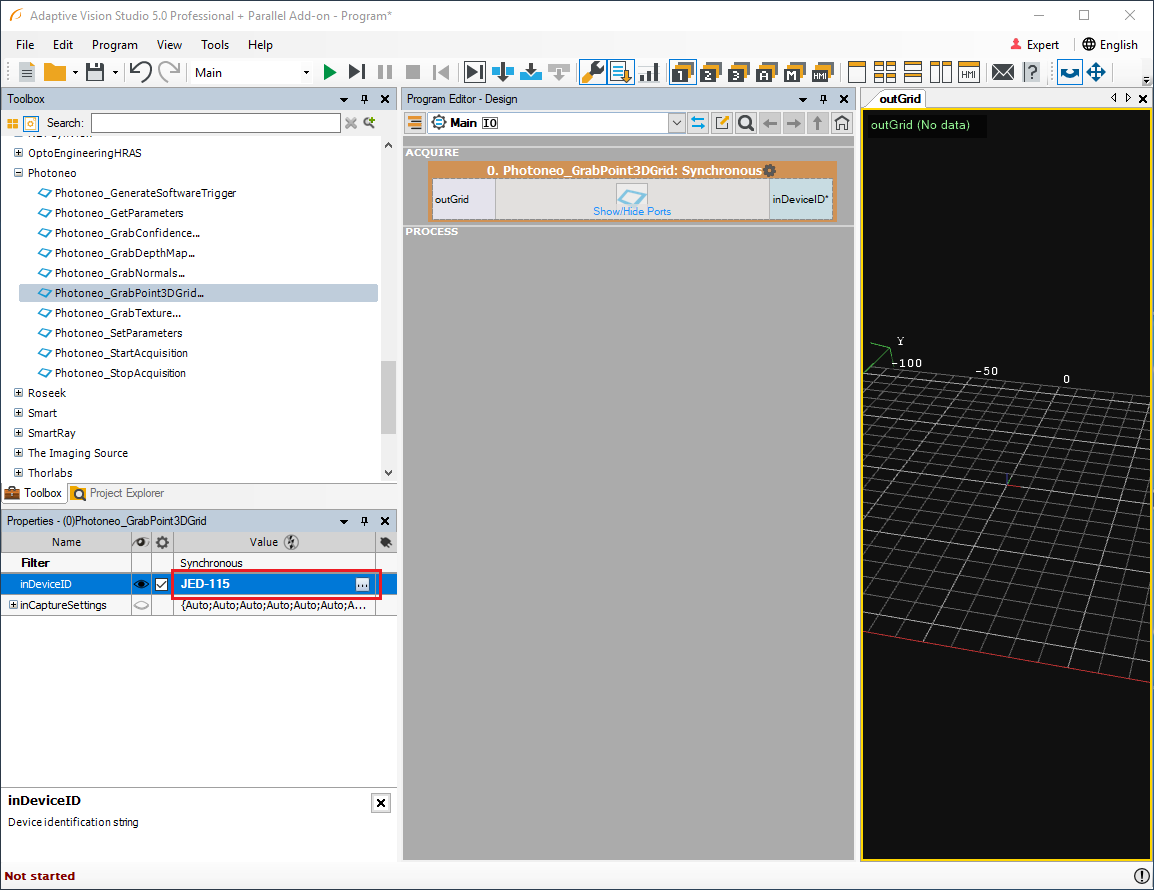Click the wrench tool icon in the toolbar
Image resolution: width=1154 pixels, height=890 pixels.
[592, 72]
